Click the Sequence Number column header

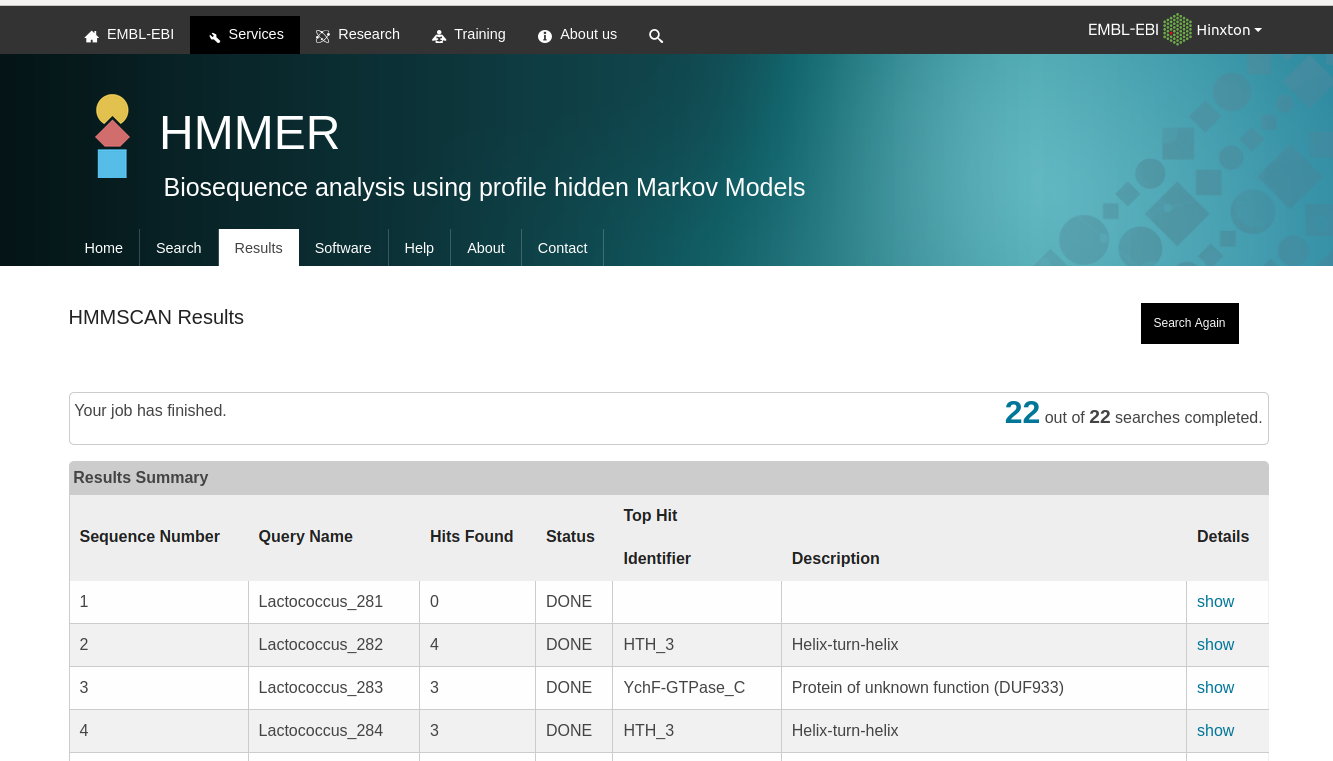pyautogui.click(x=149, y=537)
